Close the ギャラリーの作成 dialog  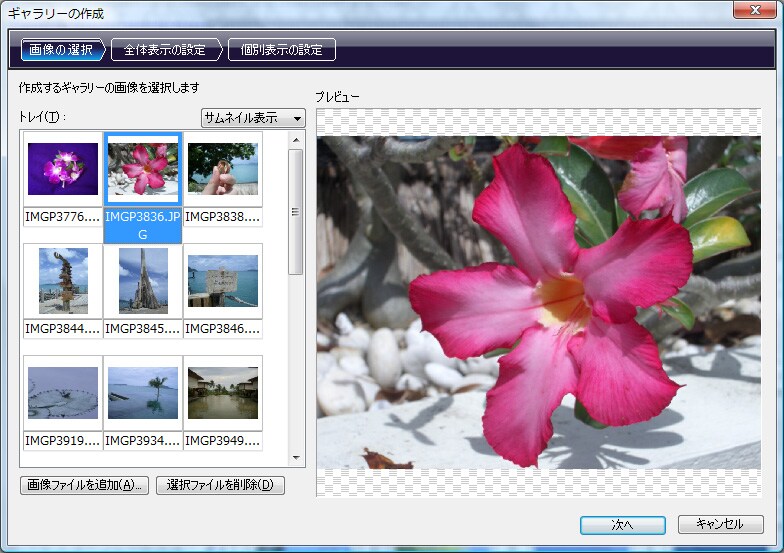pyautogui.click(x=755, y=10)
